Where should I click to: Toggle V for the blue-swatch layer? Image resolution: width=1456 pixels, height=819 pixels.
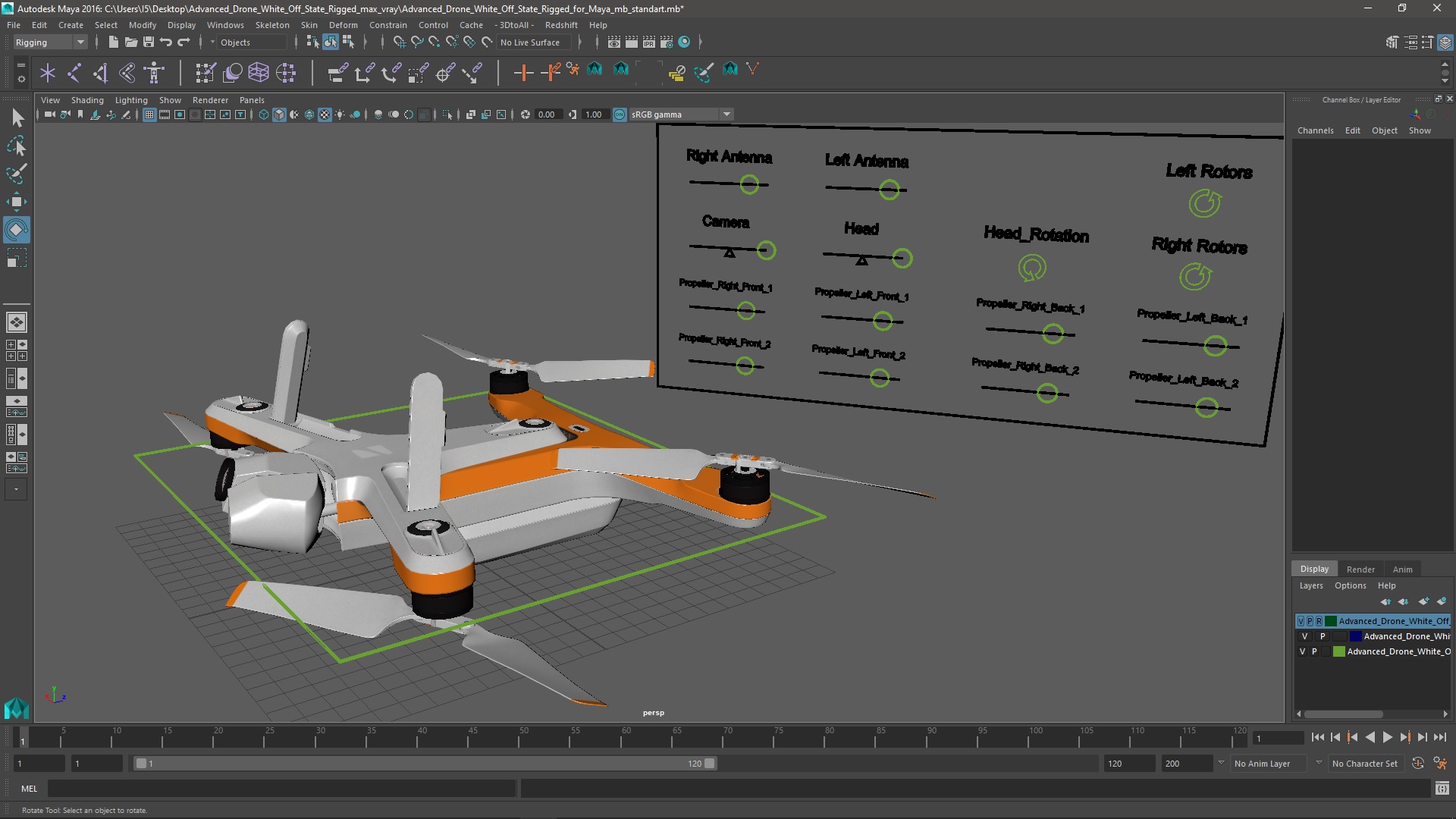pyautogui.click(x=1304, y=636)
